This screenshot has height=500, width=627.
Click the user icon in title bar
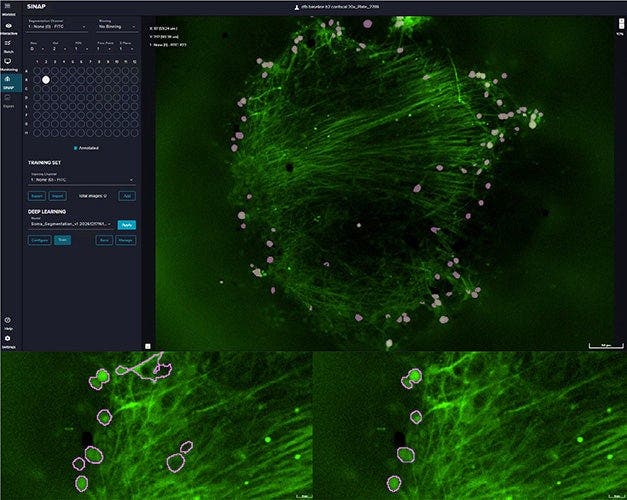point(297,7)
